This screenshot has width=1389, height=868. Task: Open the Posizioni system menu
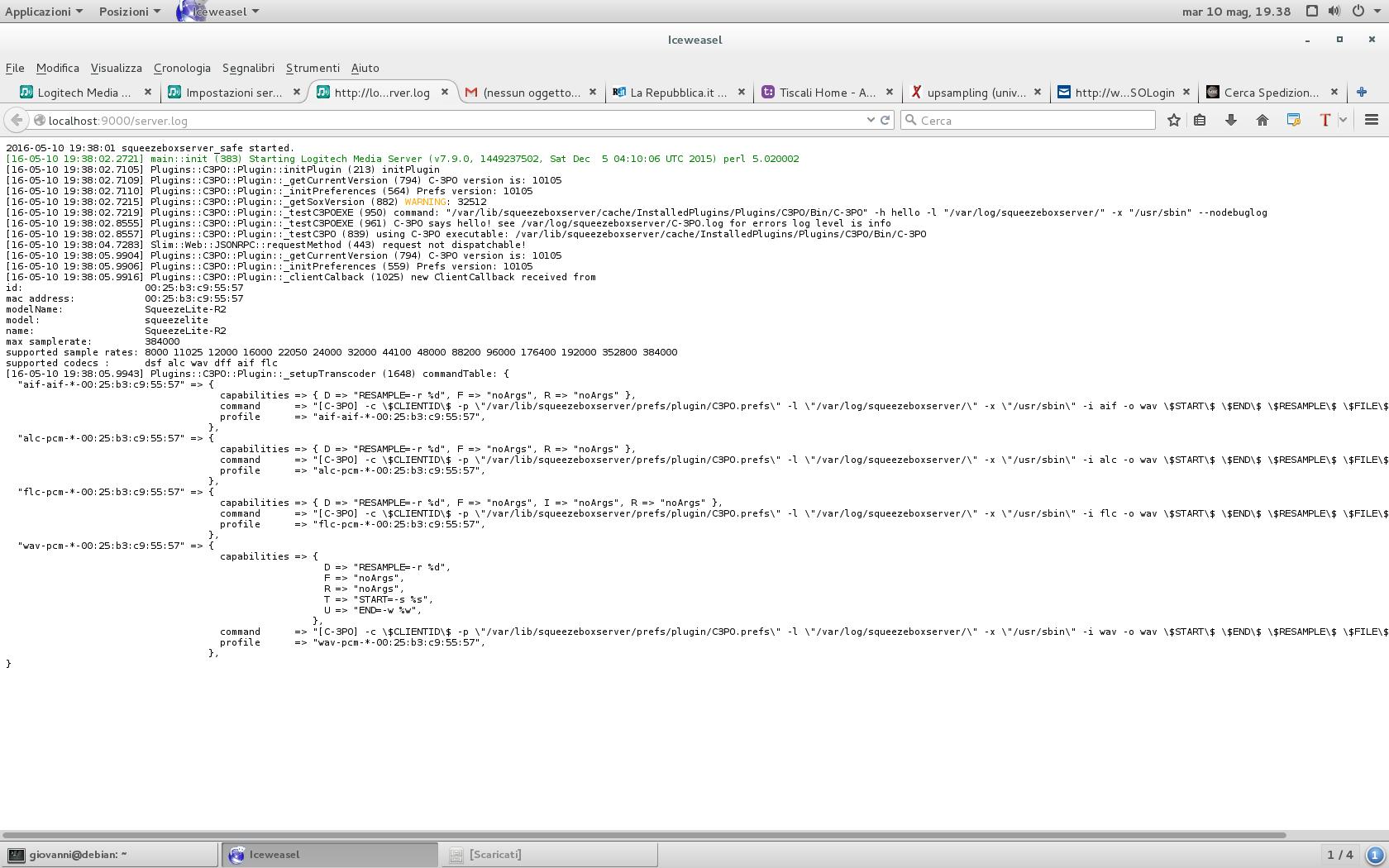pyautogui.click(x=130, y=12)
